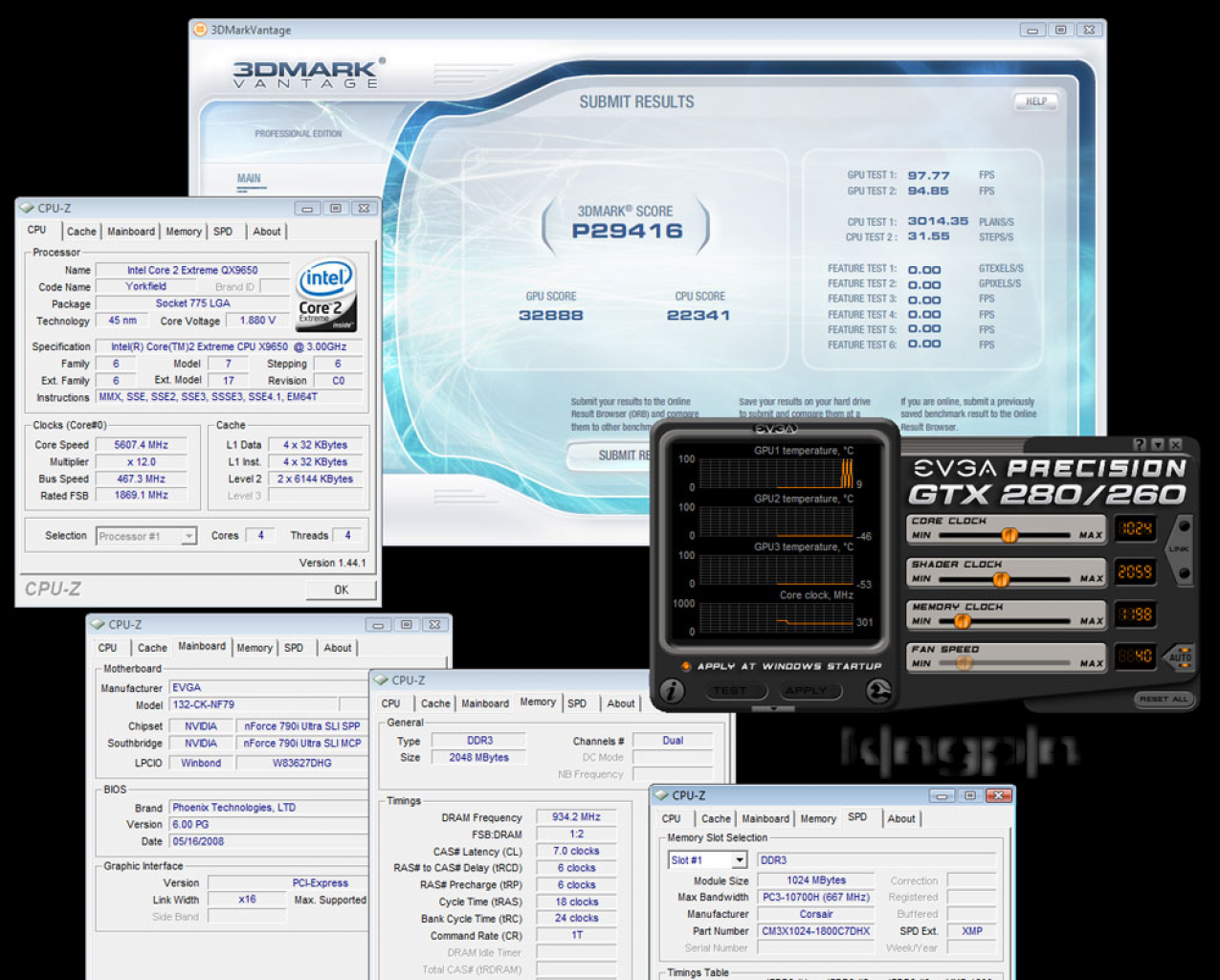Click OK in top CPU-Z window
This screenshot has height=980, width=1220.
pyautogui.click(x=342, y=590)
